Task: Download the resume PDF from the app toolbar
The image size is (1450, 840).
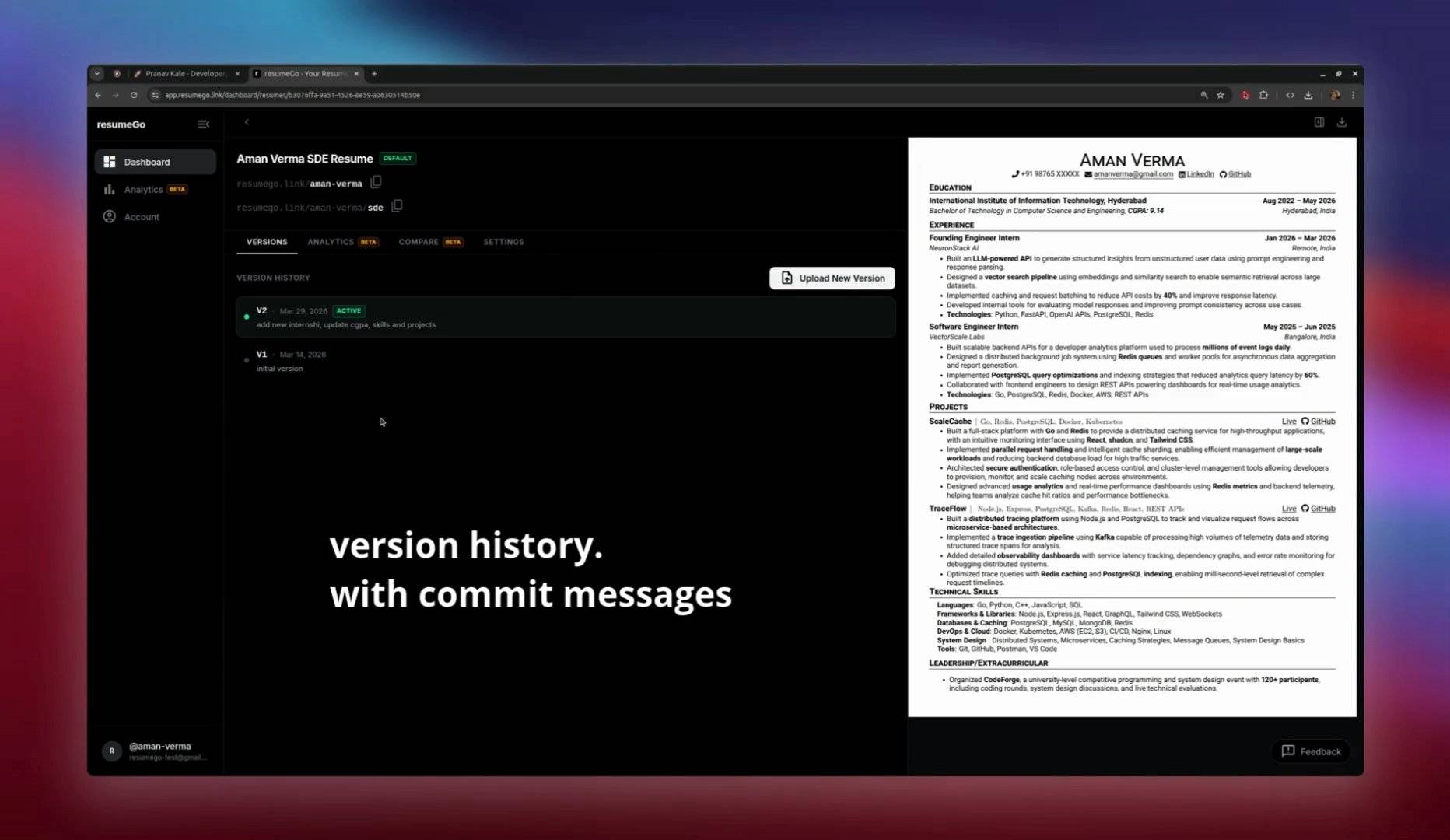Action: pyautogui.click(x=1342, y=122)
